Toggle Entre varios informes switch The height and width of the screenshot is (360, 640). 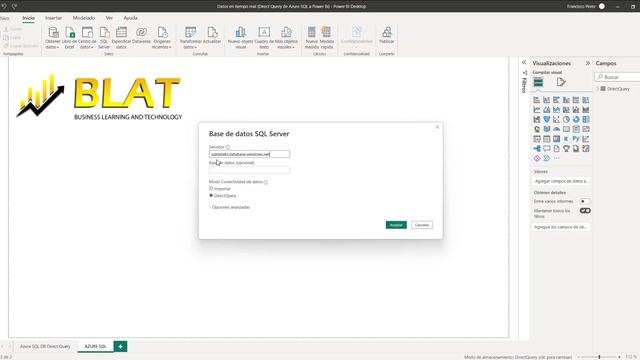click(x=584, y=201)
